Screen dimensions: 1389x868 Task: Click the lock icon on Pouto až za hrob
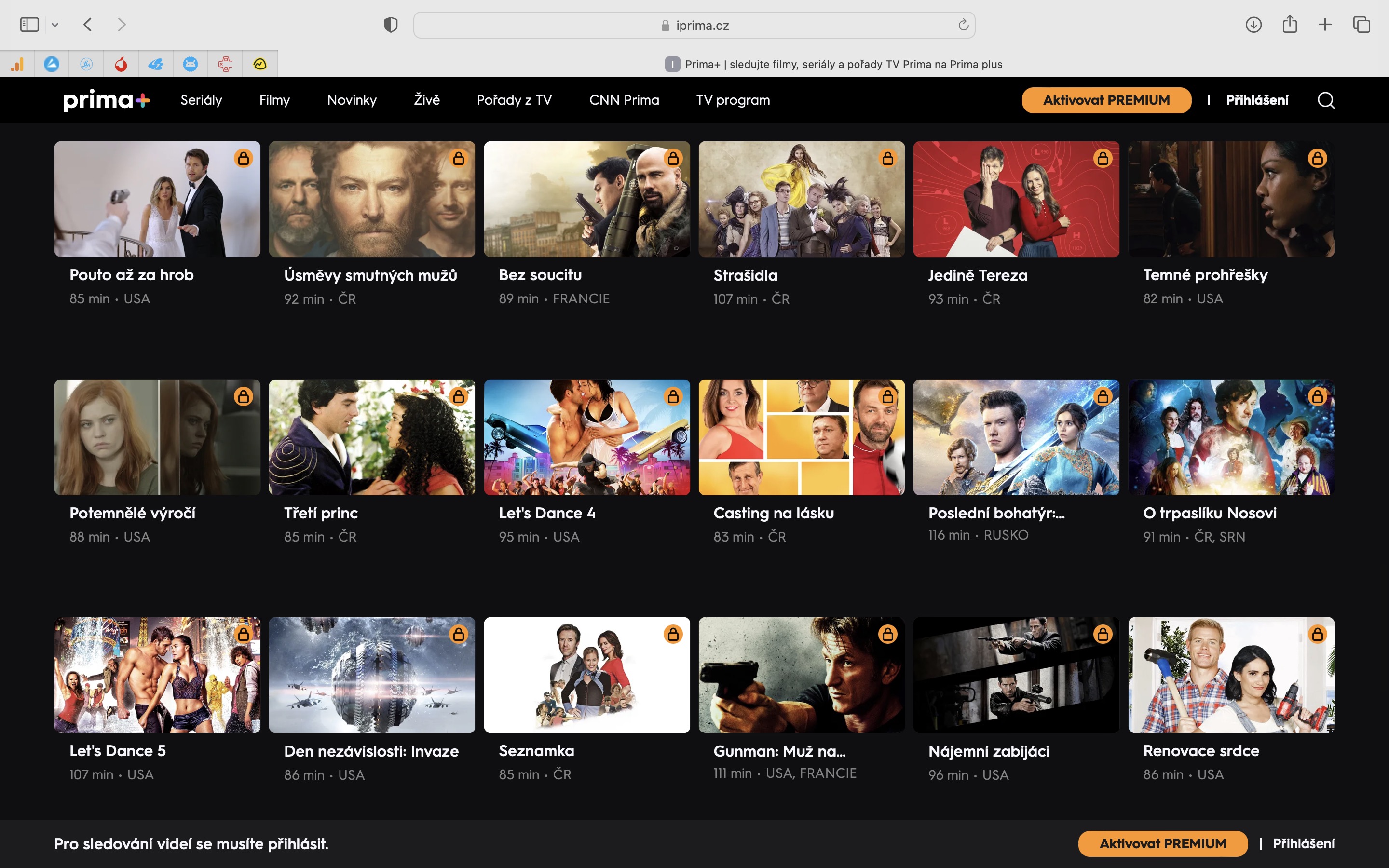click(x=244, y=159)
